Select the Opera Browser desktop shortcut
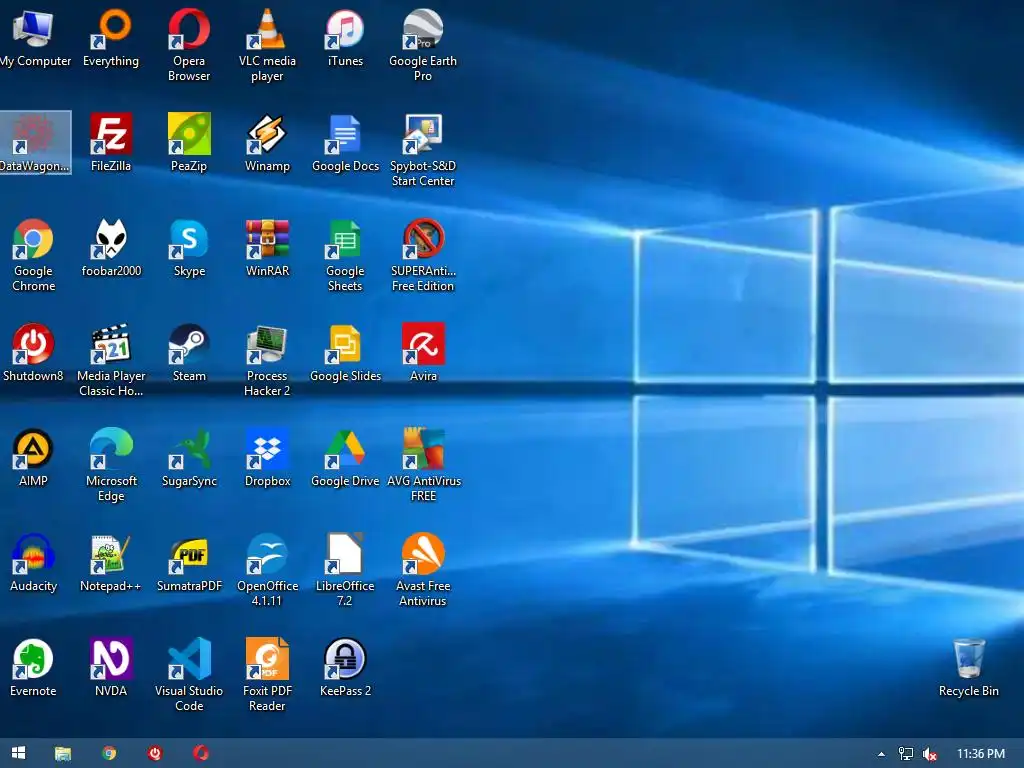 (x=189, y=46)
